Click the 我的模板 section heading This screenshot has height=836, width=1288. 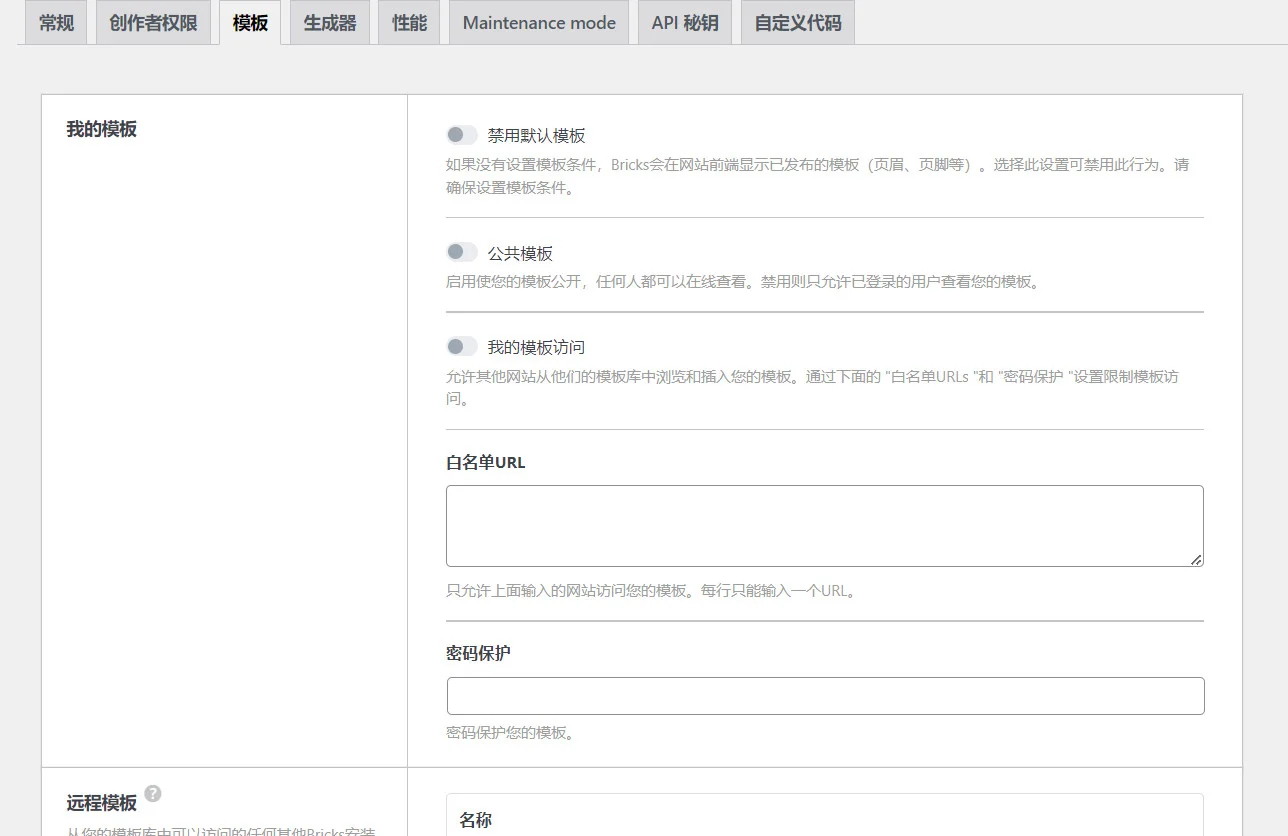(x=102, y=129)
